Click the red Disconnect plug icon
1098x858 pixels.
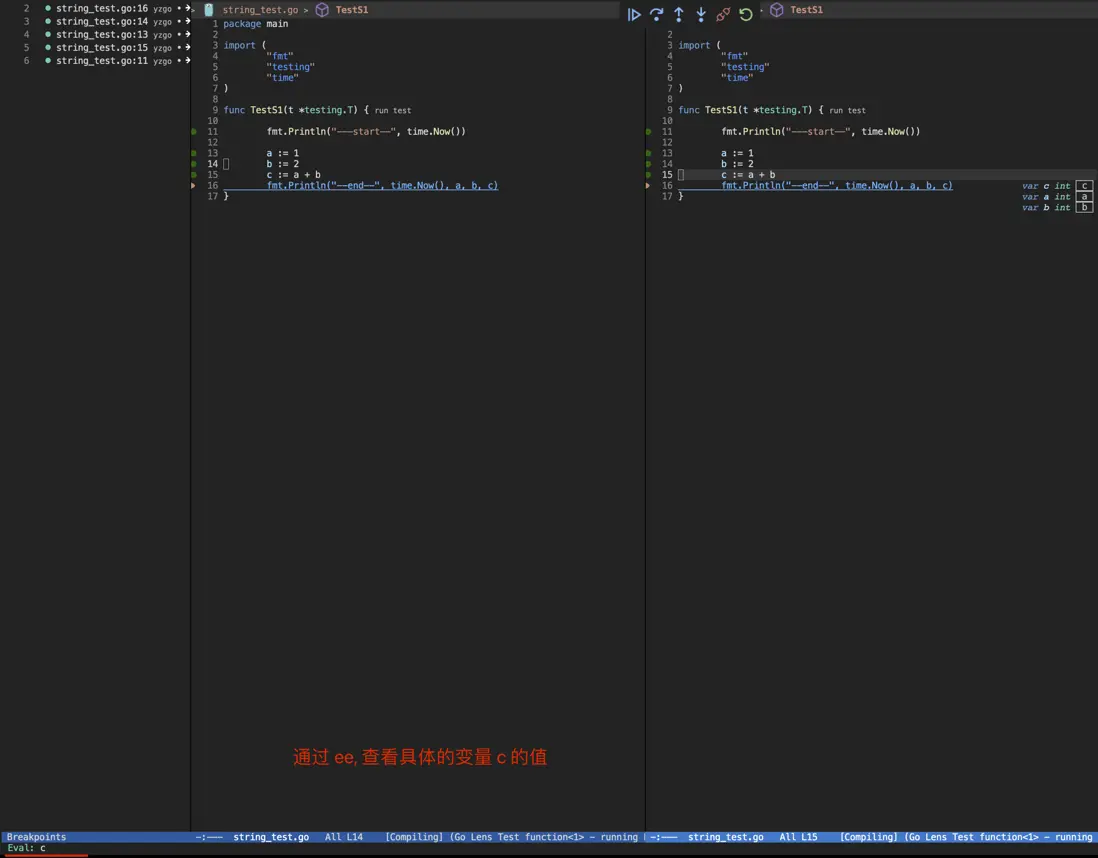723,14
